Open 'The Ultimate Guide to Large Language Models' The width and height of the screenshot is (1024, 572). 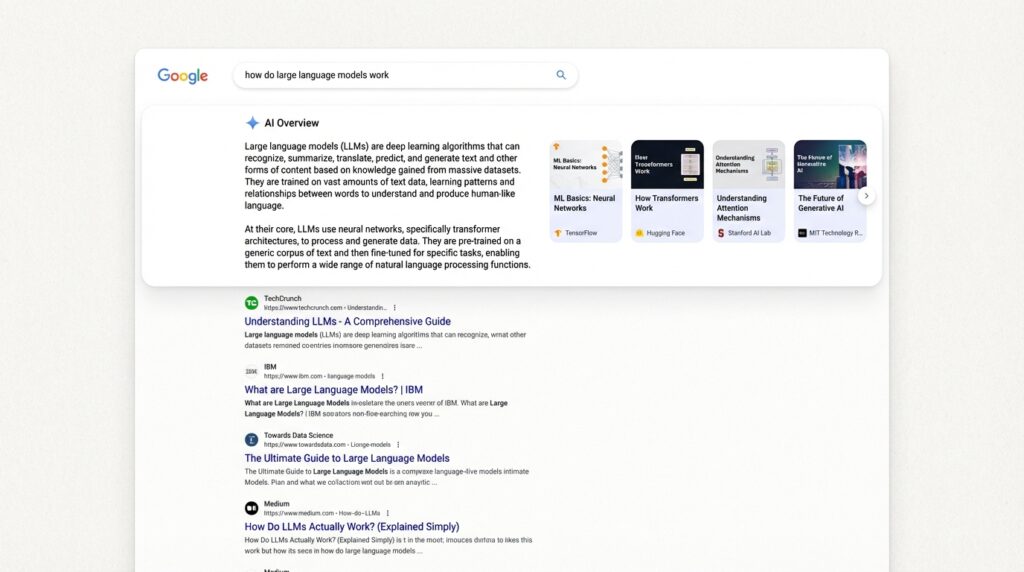347,458
